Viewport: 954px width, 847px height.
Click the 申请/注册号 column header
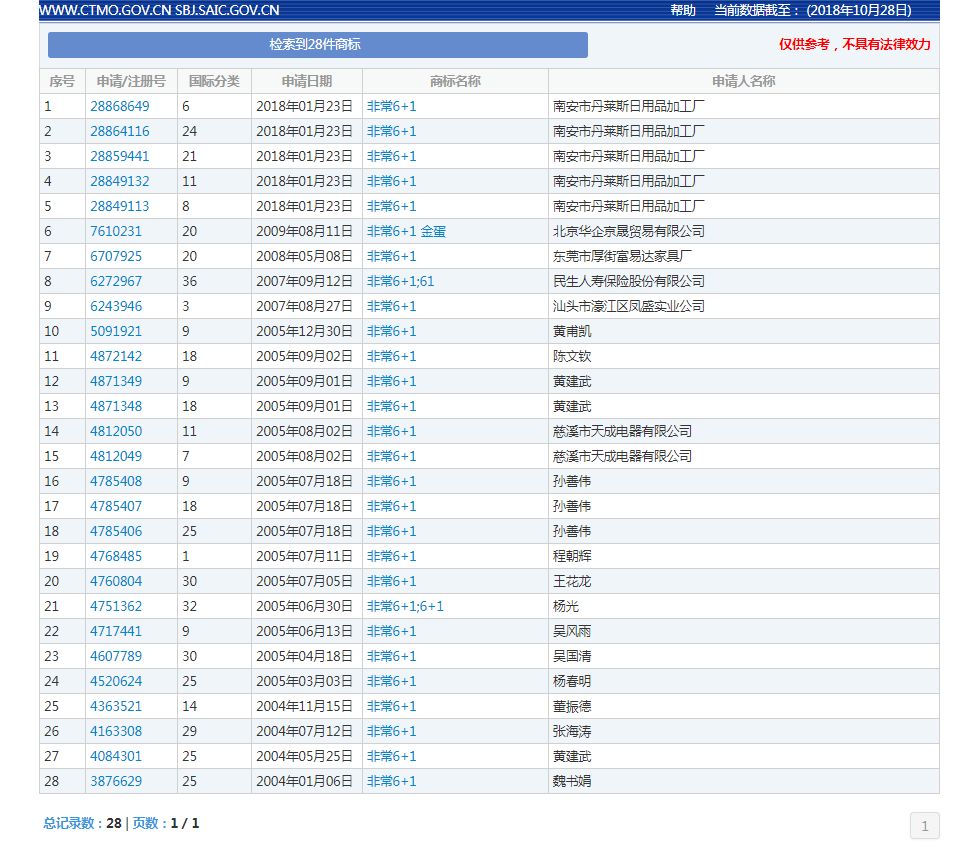131,81
